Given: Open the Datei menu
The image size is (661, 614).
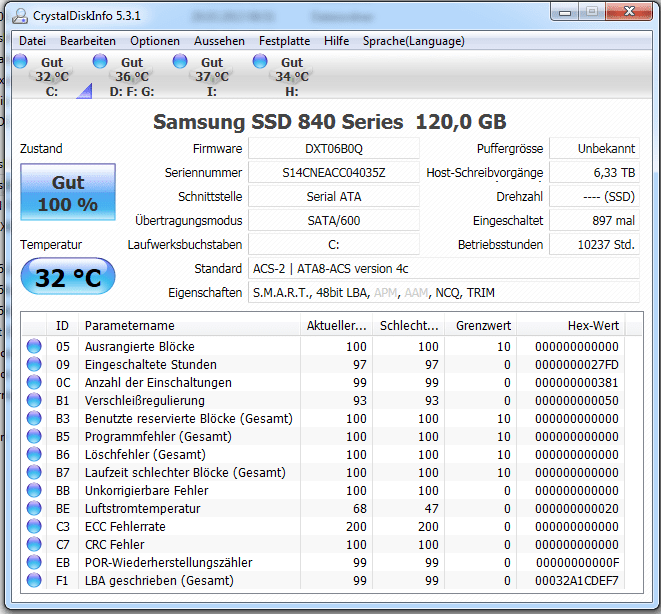Looking at the screenshot, I should pyautogui.click(x=33, y=41).
